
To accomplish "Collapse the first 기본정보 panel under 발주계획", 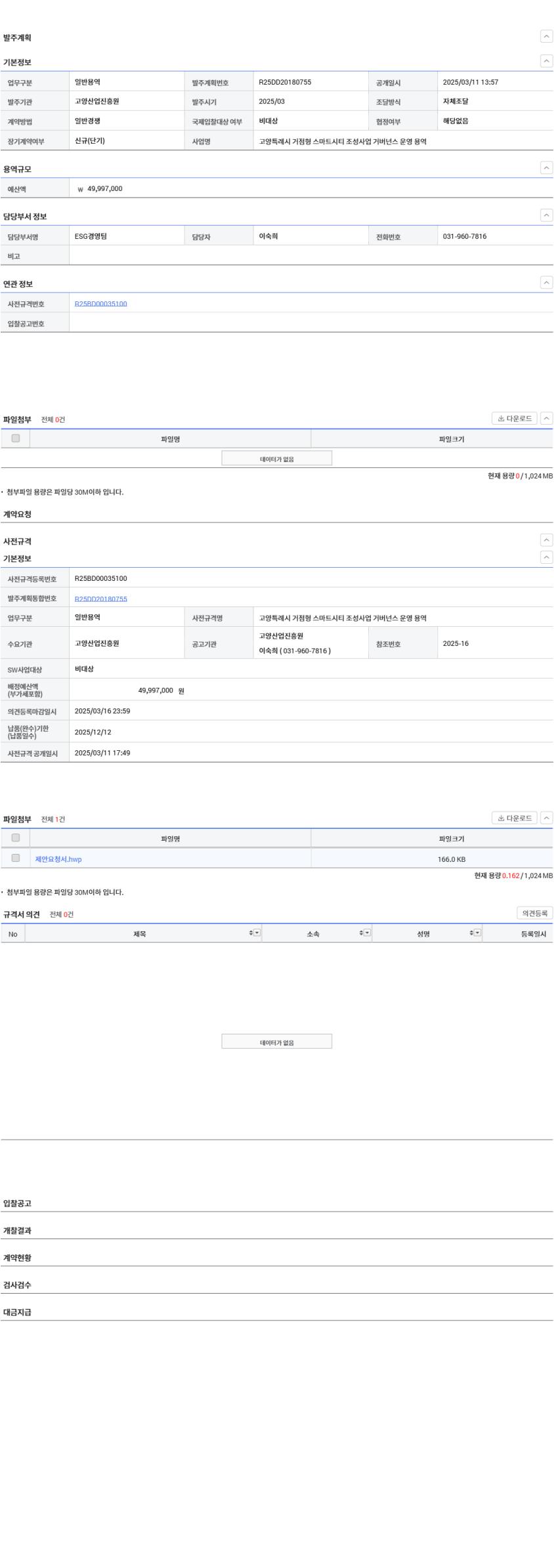I will (546, 61).
